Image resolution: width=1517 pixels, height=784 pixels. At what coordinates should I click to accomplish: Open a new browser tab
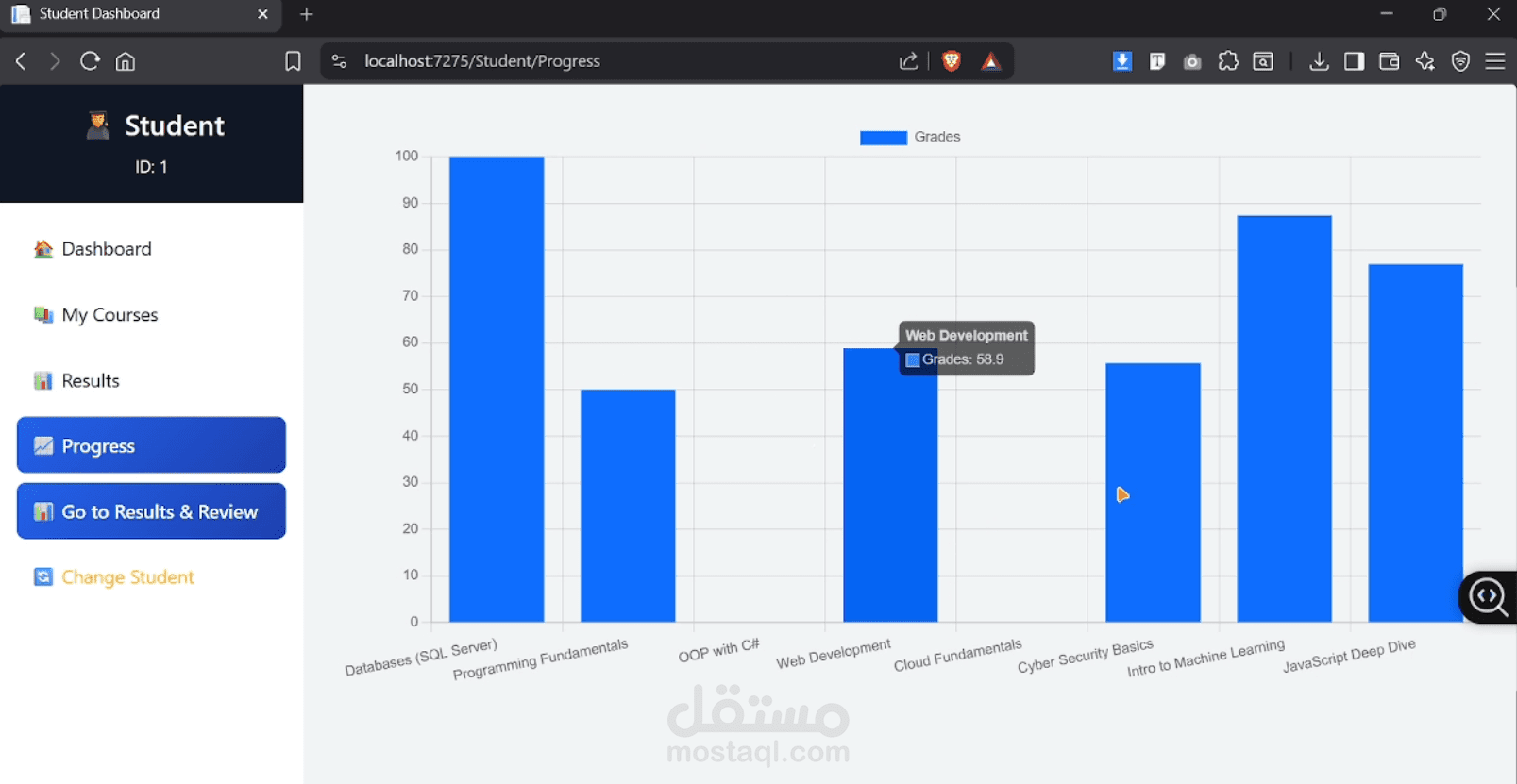306,14
